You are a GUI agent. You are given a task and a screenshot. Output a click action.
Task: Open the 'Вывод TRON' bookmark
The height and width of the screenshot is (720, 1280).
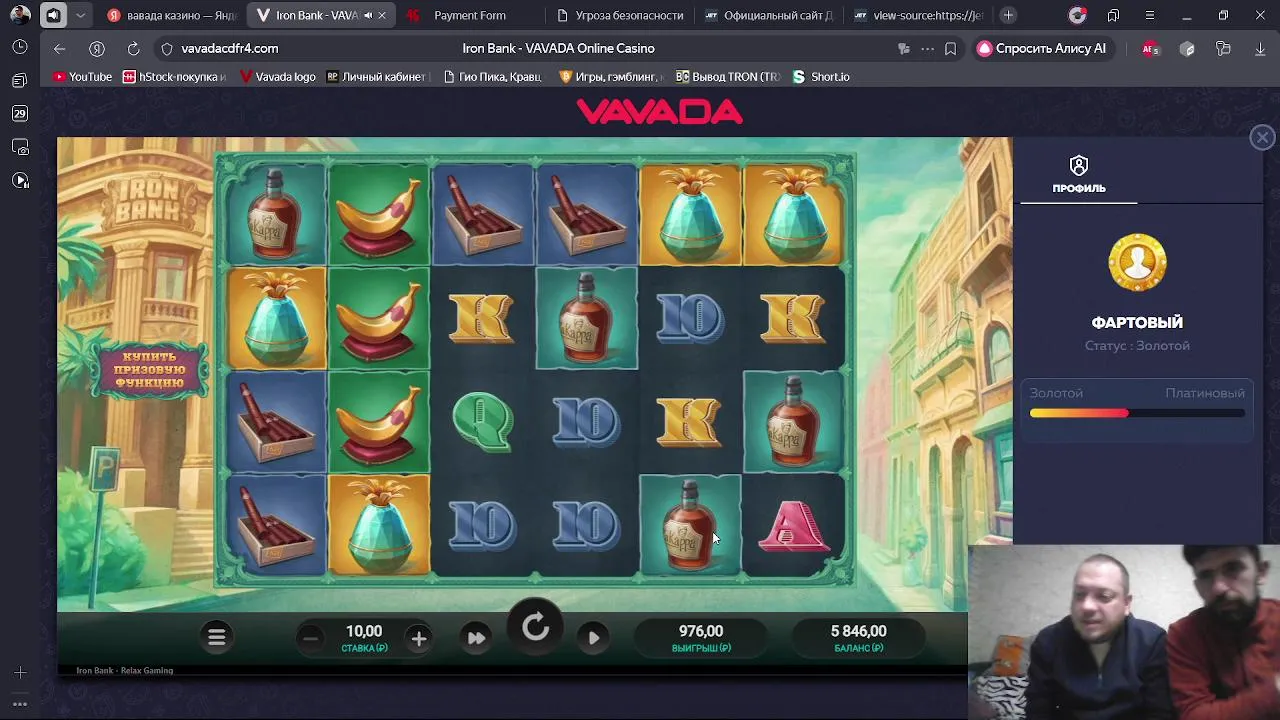click(728, 76)
